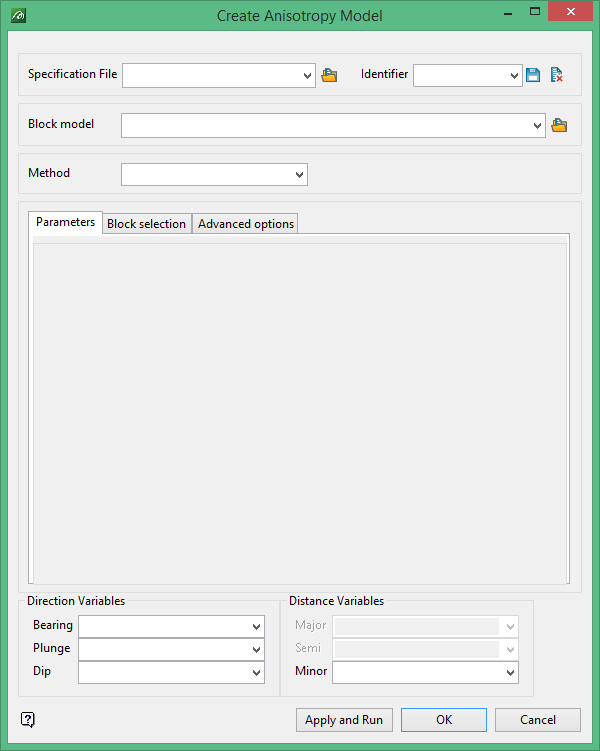The width and height of the screenshot is (600, 751).
Task: Expand the Specification File dropdown
Action: 307,76
